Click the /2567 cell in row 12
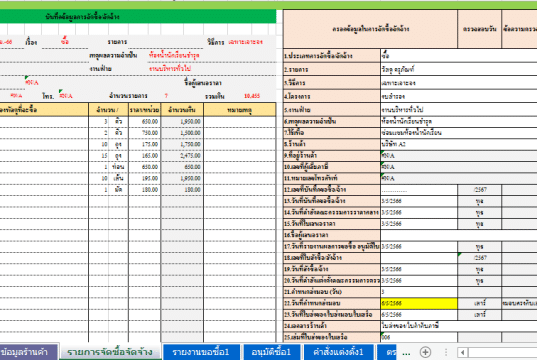Screen dimensions: 537x360 click(x=479, y=190)
